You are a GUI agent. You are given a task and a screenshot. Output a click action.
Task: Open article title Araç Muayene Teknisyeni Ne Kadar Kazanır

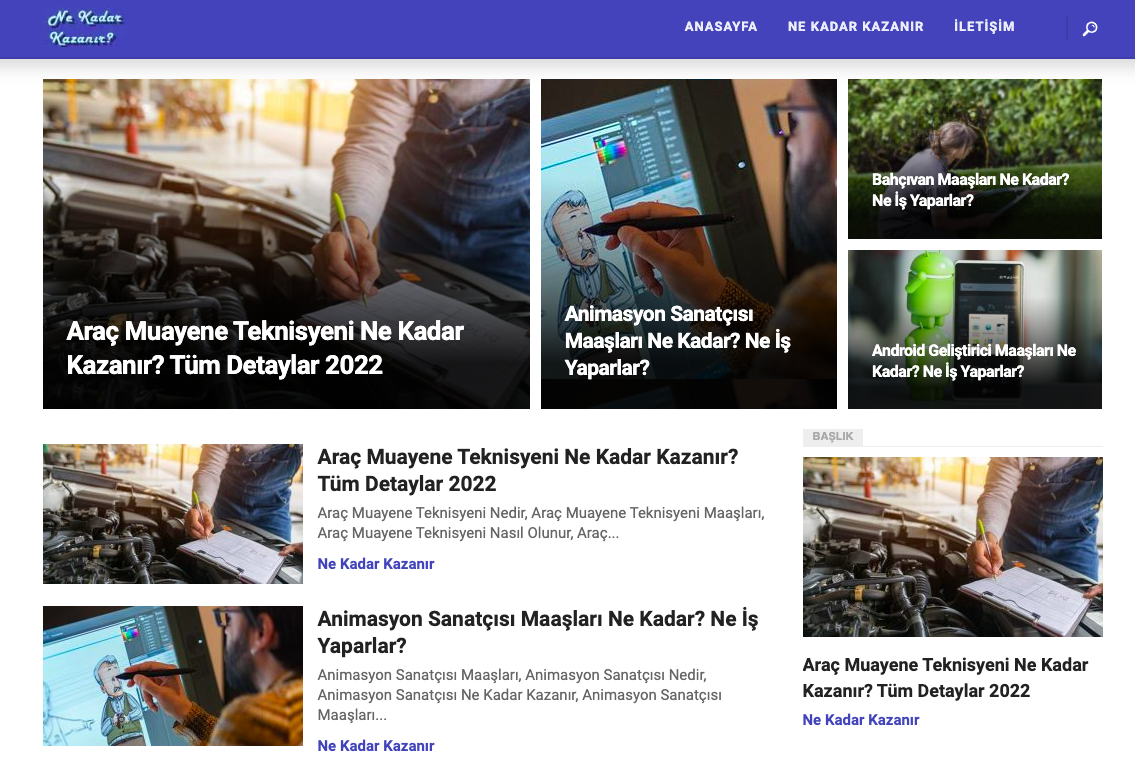(x=528, y=470)
